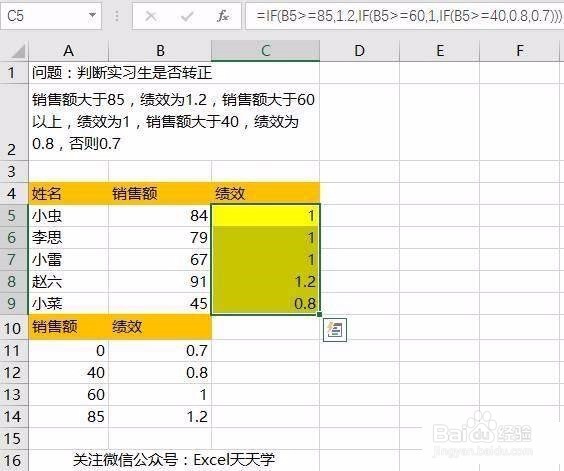Select row 14 header
The height and width of the screenshot is (471, 564).
tap(14, 417)
